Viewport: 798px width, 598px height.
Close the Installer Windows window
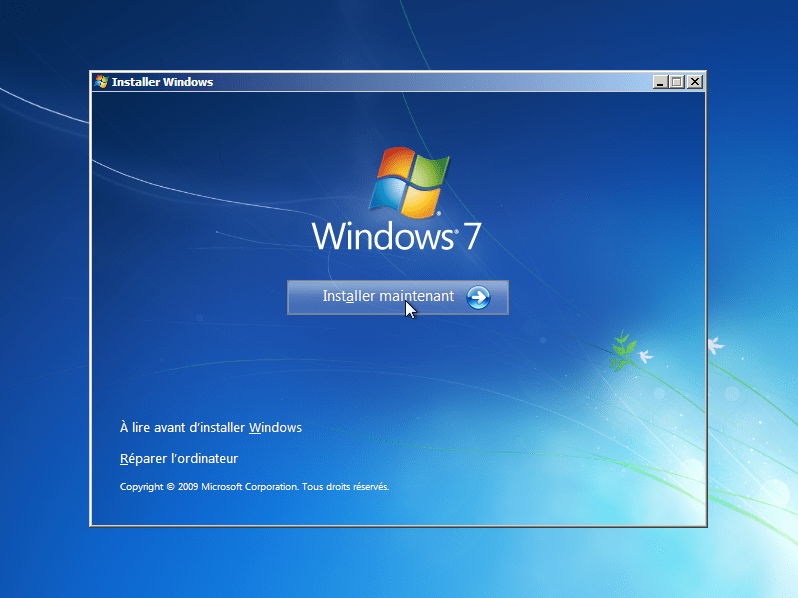click(695, 82)
